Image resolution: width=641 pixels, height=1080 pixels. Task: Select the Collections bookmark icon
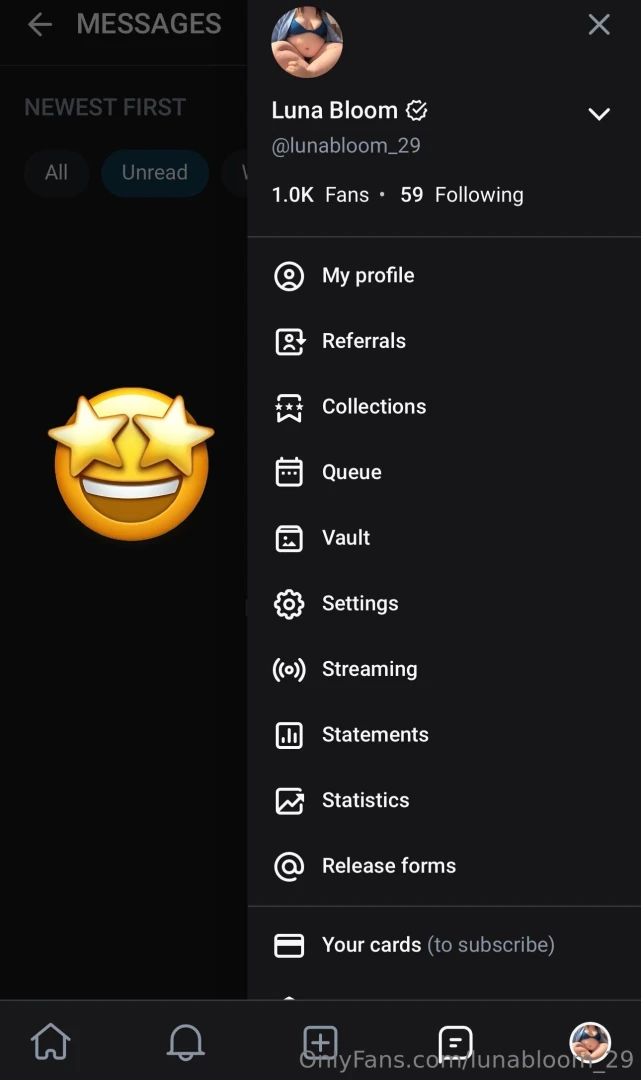click(289, 407)
